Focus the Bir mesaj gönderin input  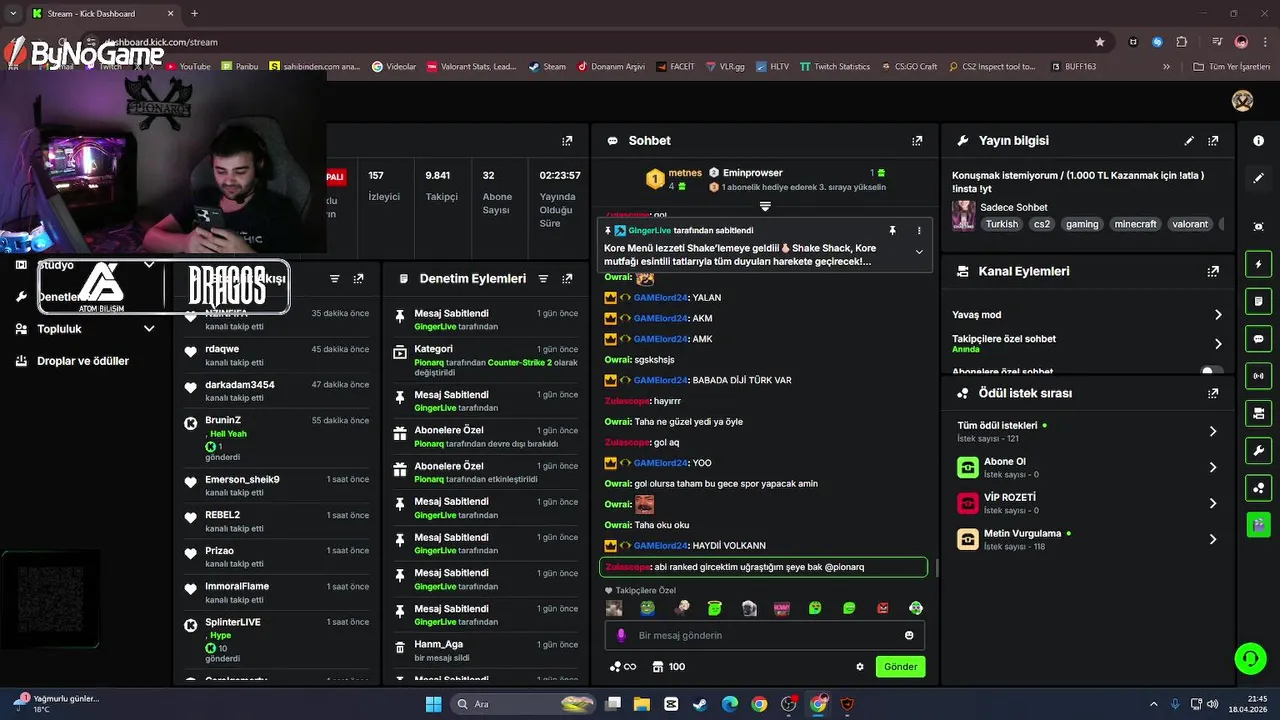765,635
